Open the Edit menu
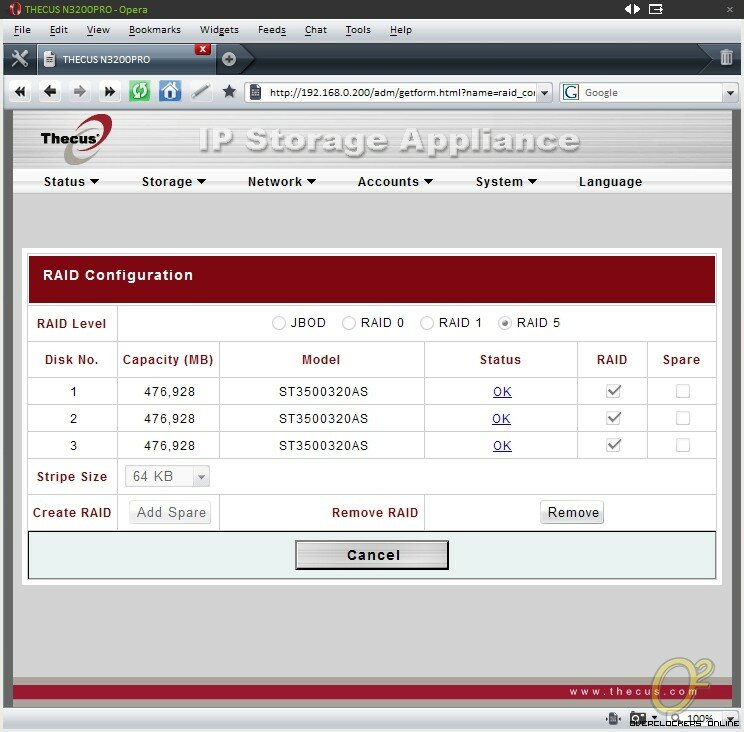744x732 pixels. [59, 30]
